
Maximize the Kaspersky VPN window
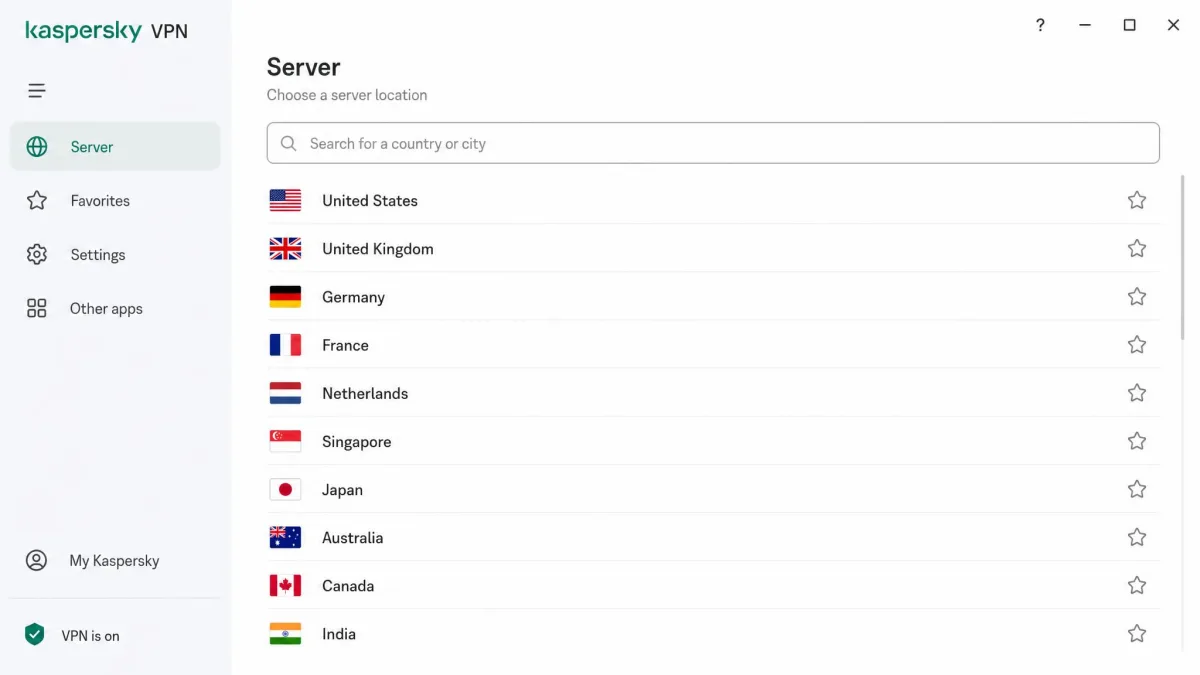(1129, 25)
